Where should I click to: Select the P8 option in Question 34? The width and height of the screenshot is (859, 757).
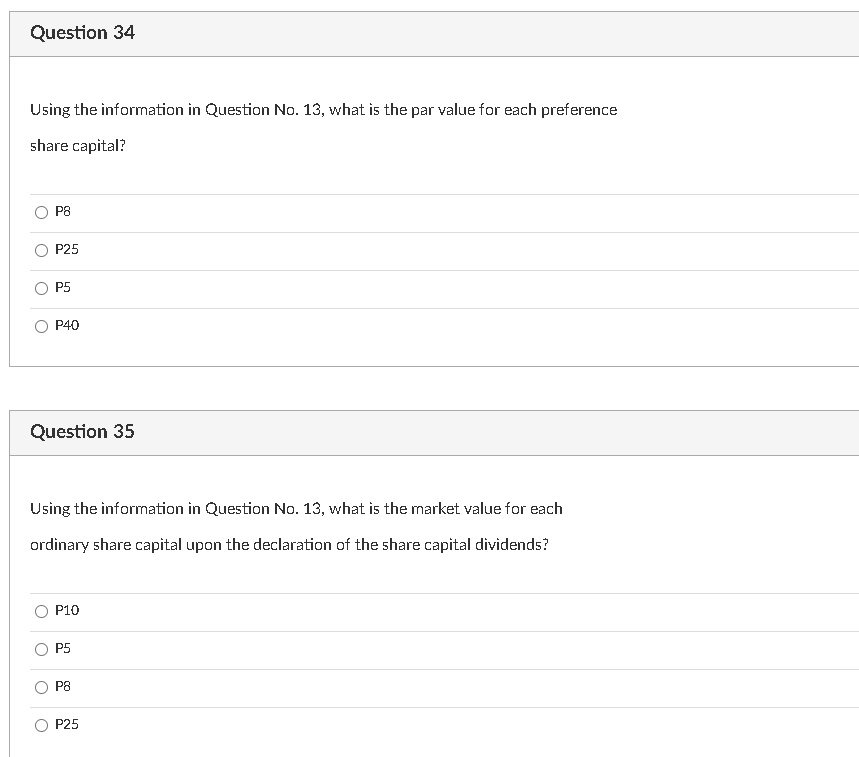click(x=41, y=212)
